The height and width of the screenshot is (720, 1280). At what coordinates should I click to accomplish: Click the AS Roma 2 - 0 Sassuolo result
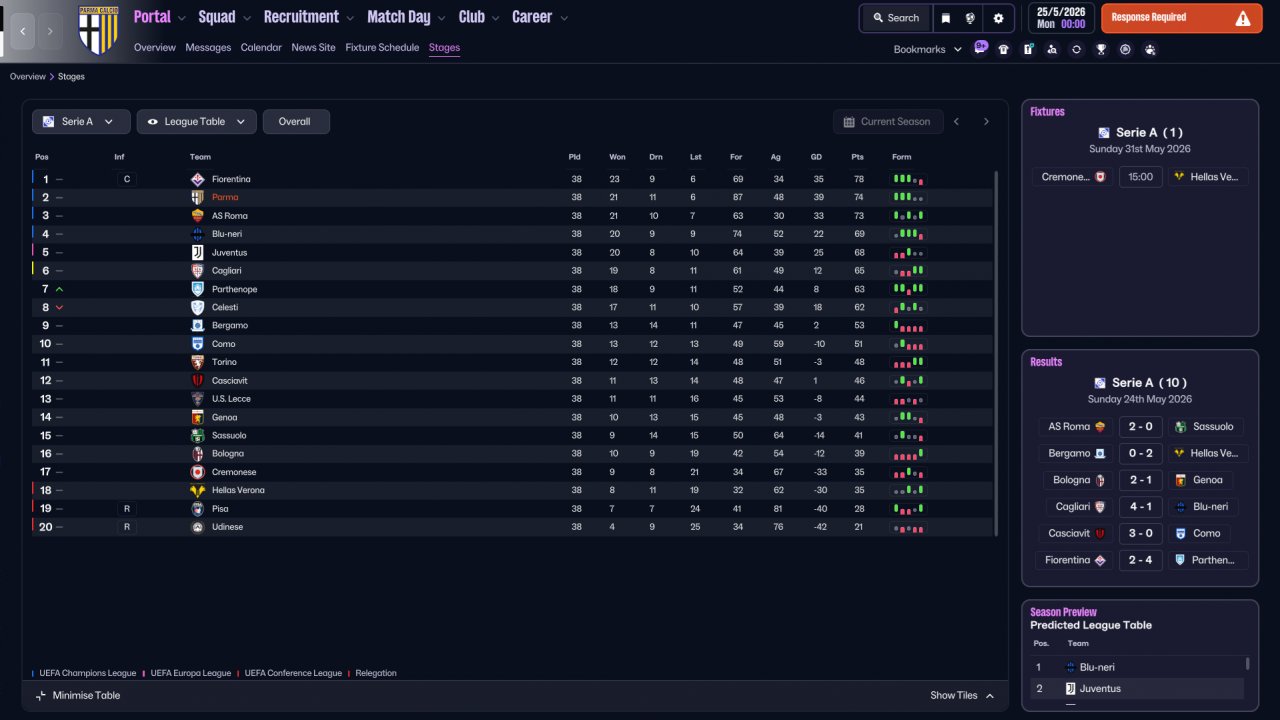(x=1140, y=427)
